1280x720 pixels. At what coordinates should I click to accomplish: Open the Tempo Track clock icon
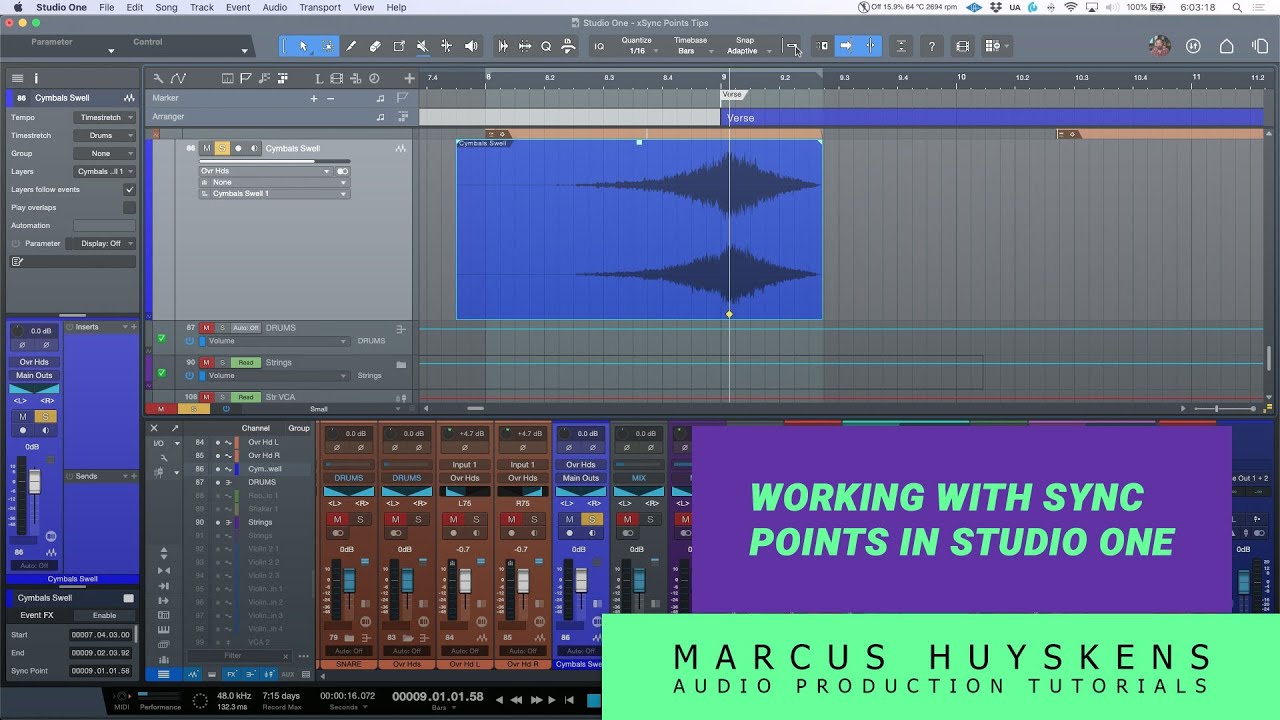[x=374, y=78]
